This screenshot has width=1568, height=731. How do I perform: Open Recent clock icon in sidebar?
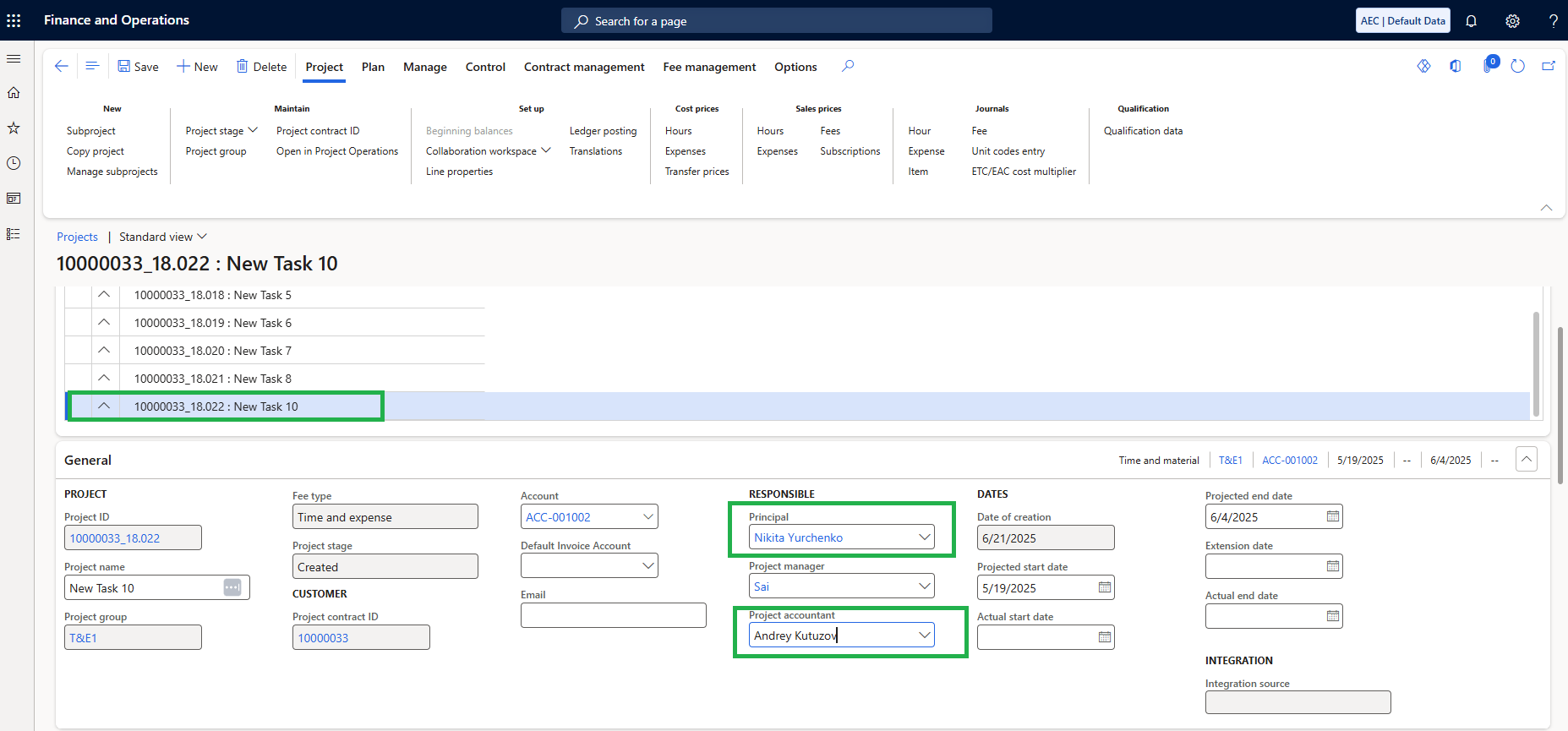pyautogui.click(x=14, y=163)
